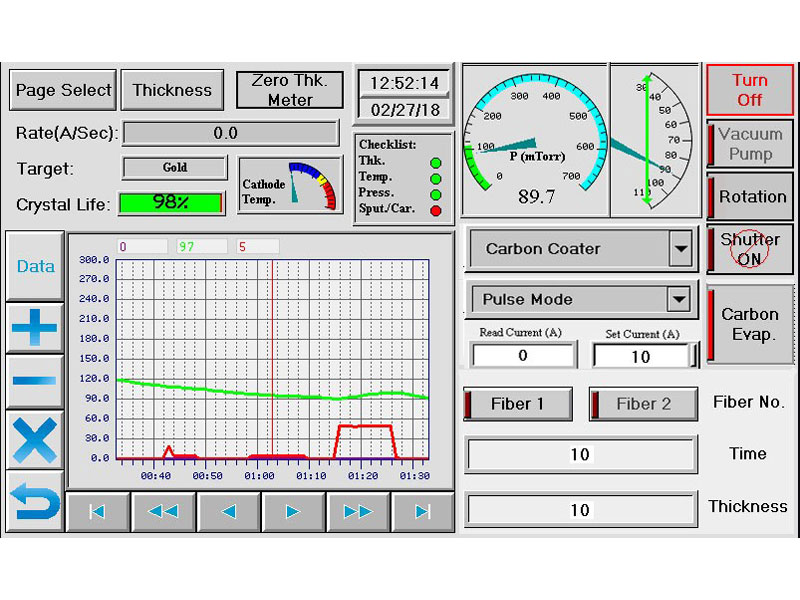Screen dimensions: 800x600
Task: Select Fiber 1
Action: pyautogui.click(x=518, y=404)
